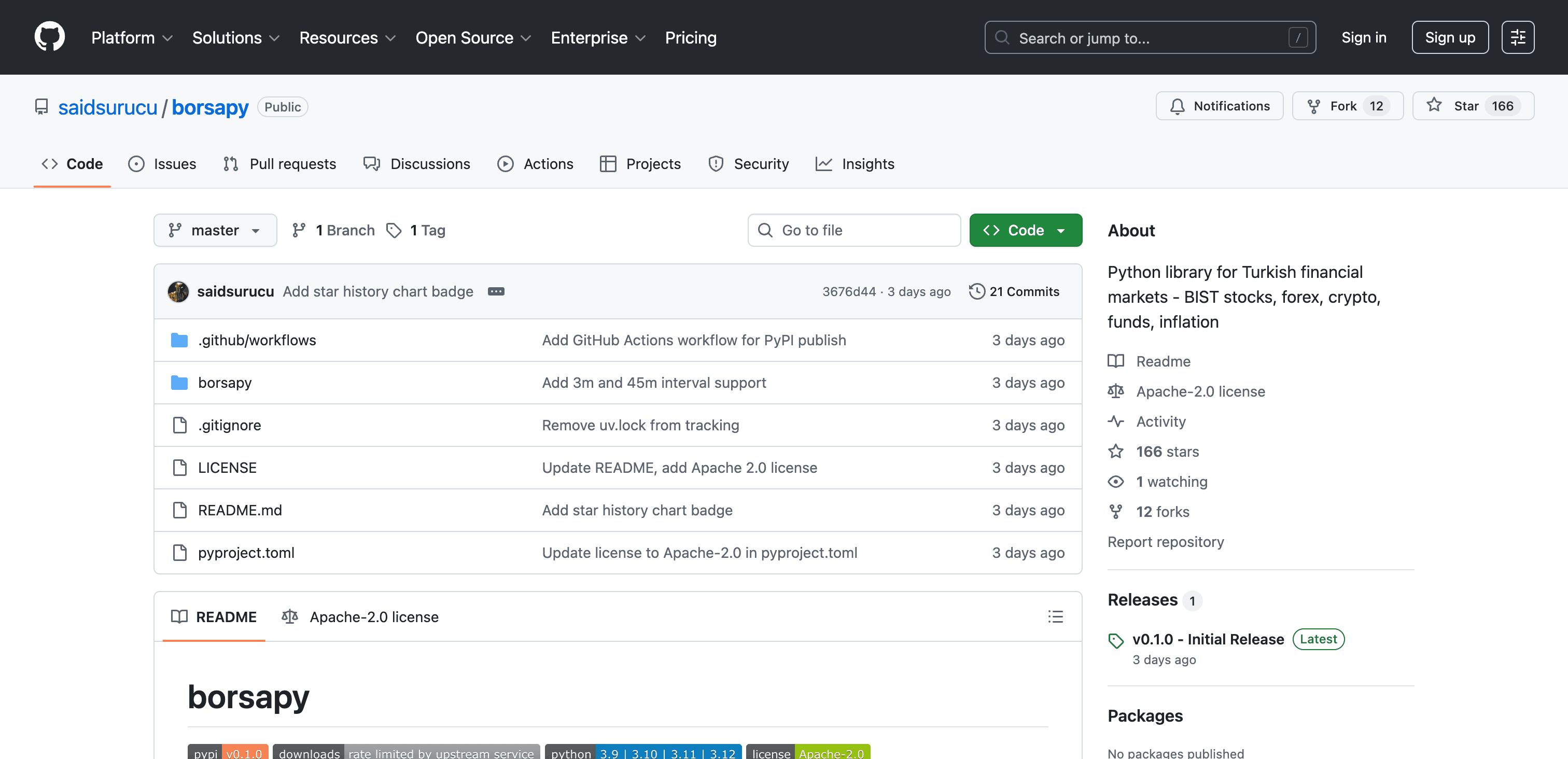Open the global navigation settings icon
The image size is (1568, 759).
coord(1518,37)
